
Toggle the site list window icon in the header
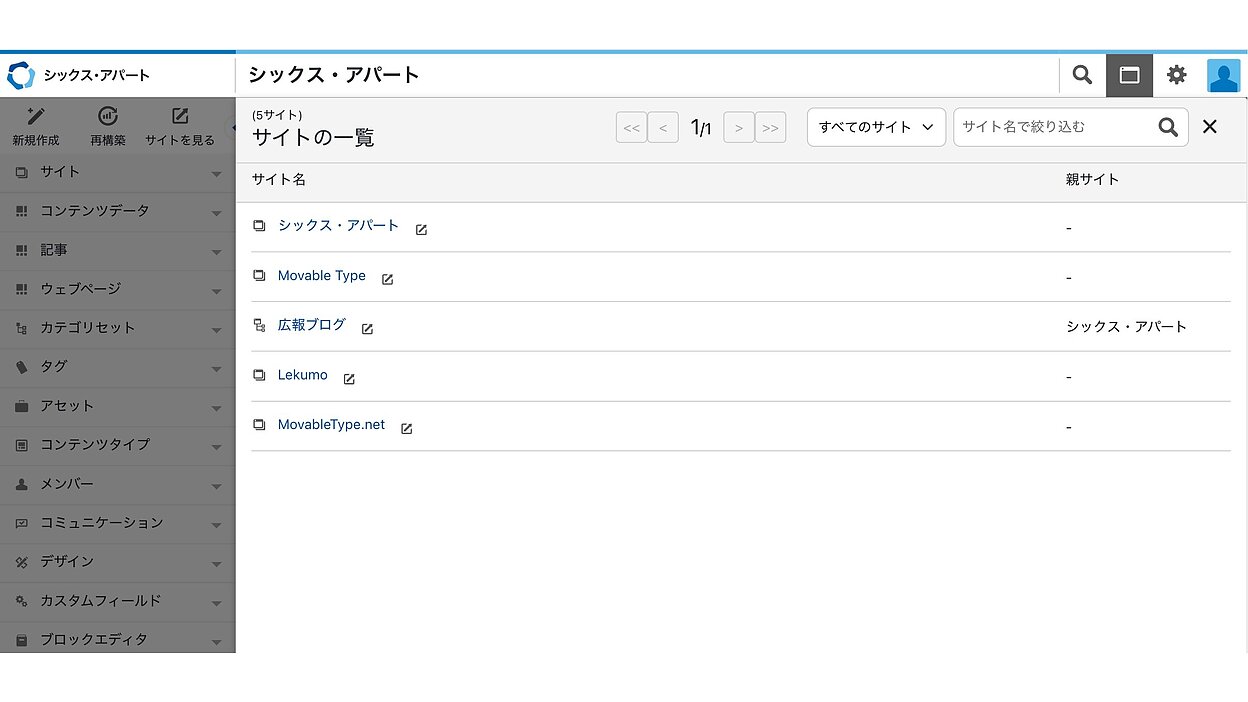pyautogui.click(x=1129, y=75)
